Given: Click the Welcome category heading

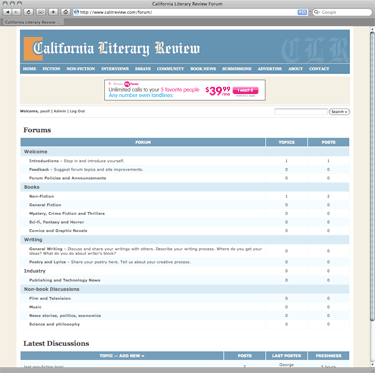Looking at the screenshot, I should tap(35, 152).
